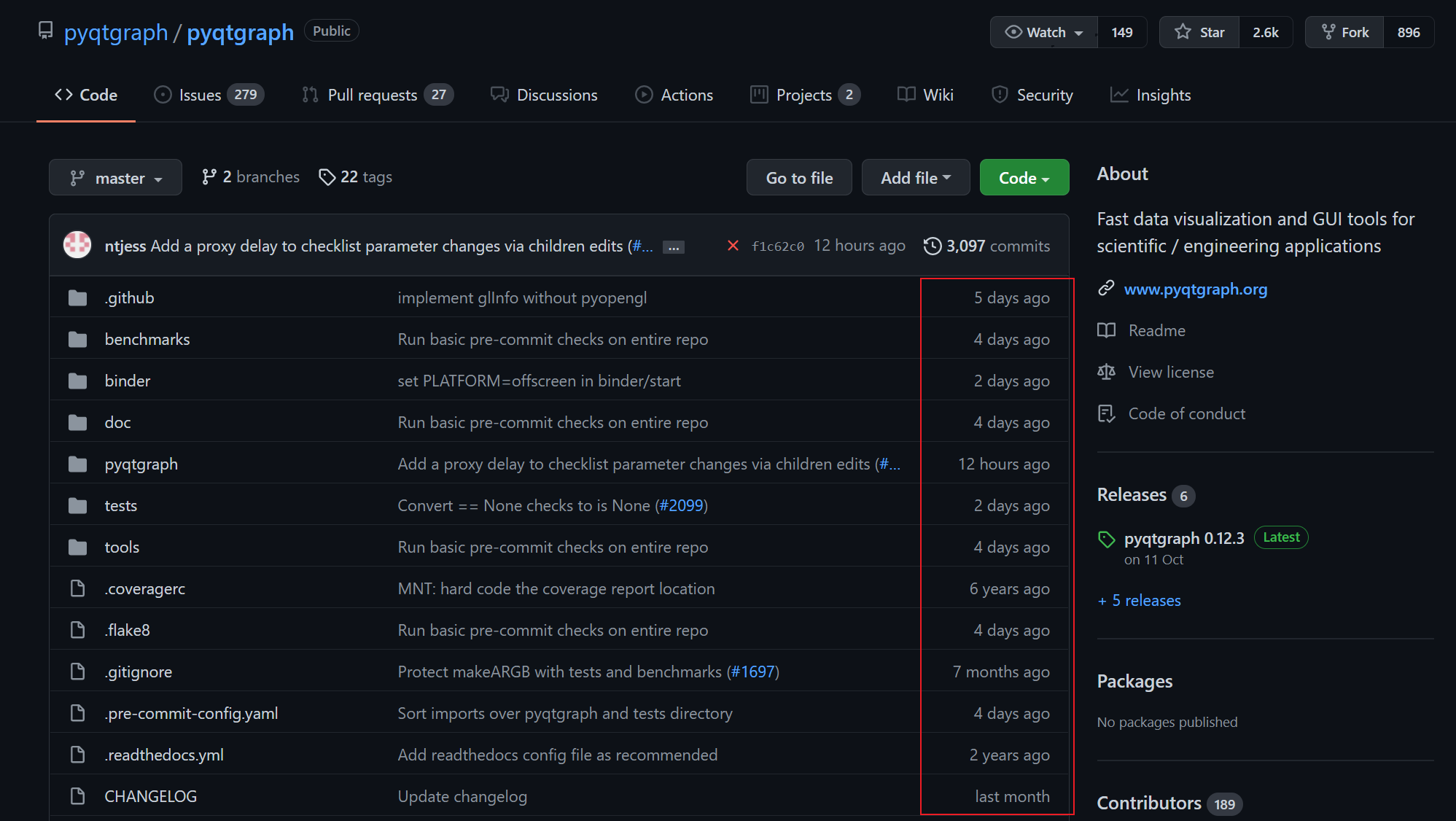1456x821 pixels.
Task: Click the .github folder icon
Action: pos(77,297)
